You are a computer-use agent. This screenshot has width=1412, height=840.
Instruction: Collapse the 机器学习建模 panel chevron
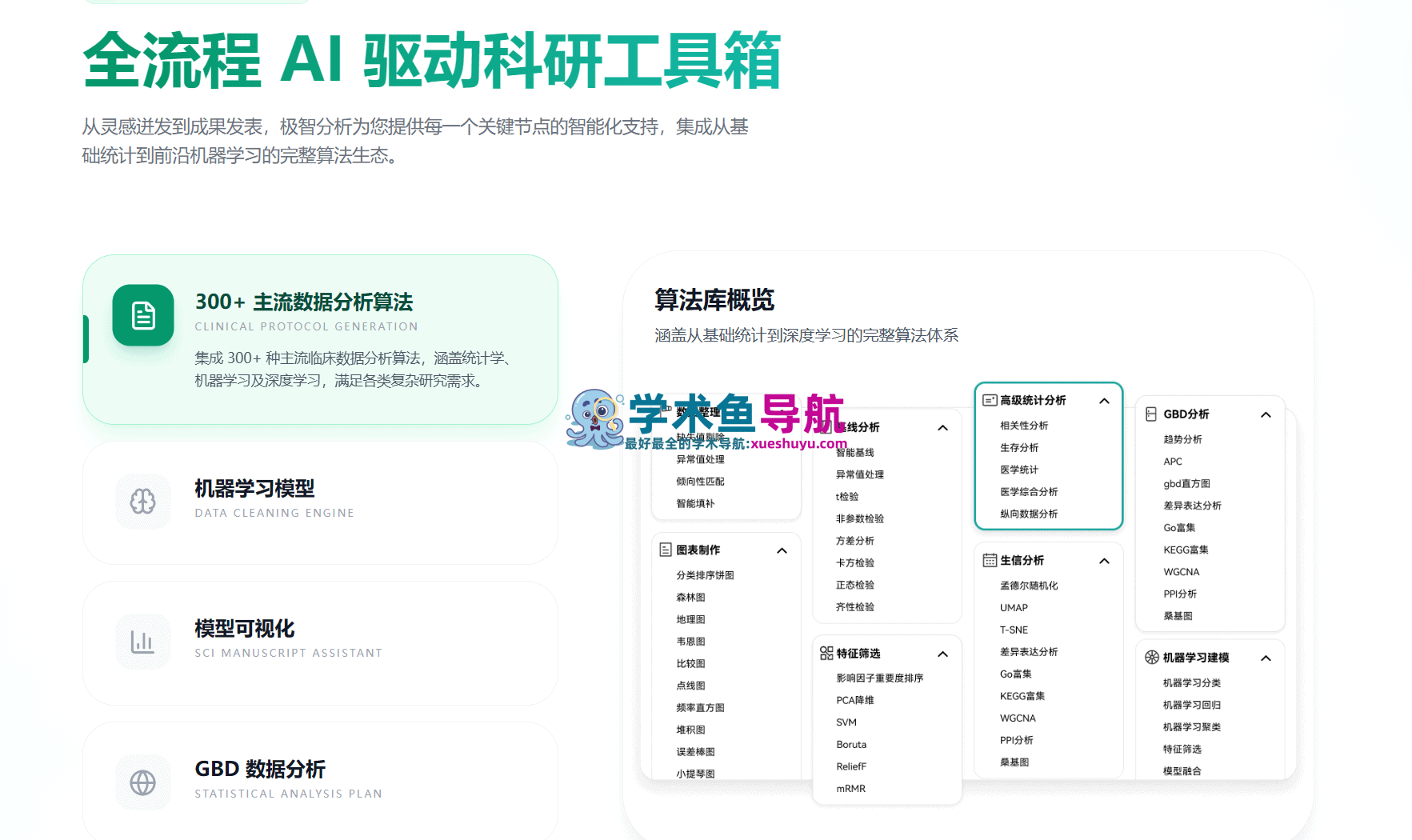[1266, 658]
